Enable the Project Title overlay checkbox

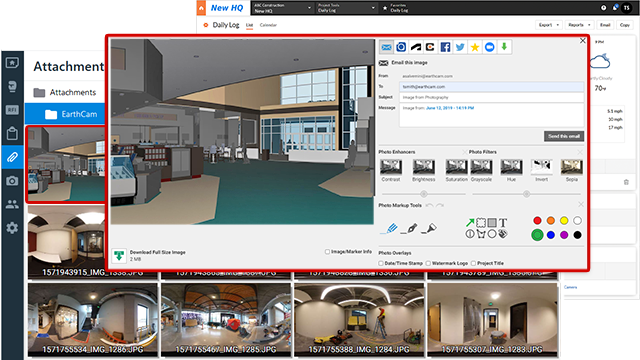473,263
